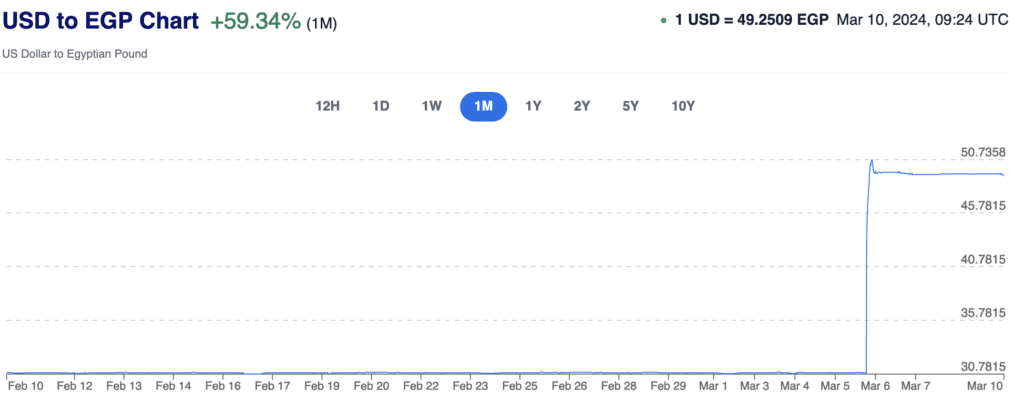Viewport: 1024px width, 406px height.
Task: Click the peak point of the chart line
Action: click(x=872, y=160)
